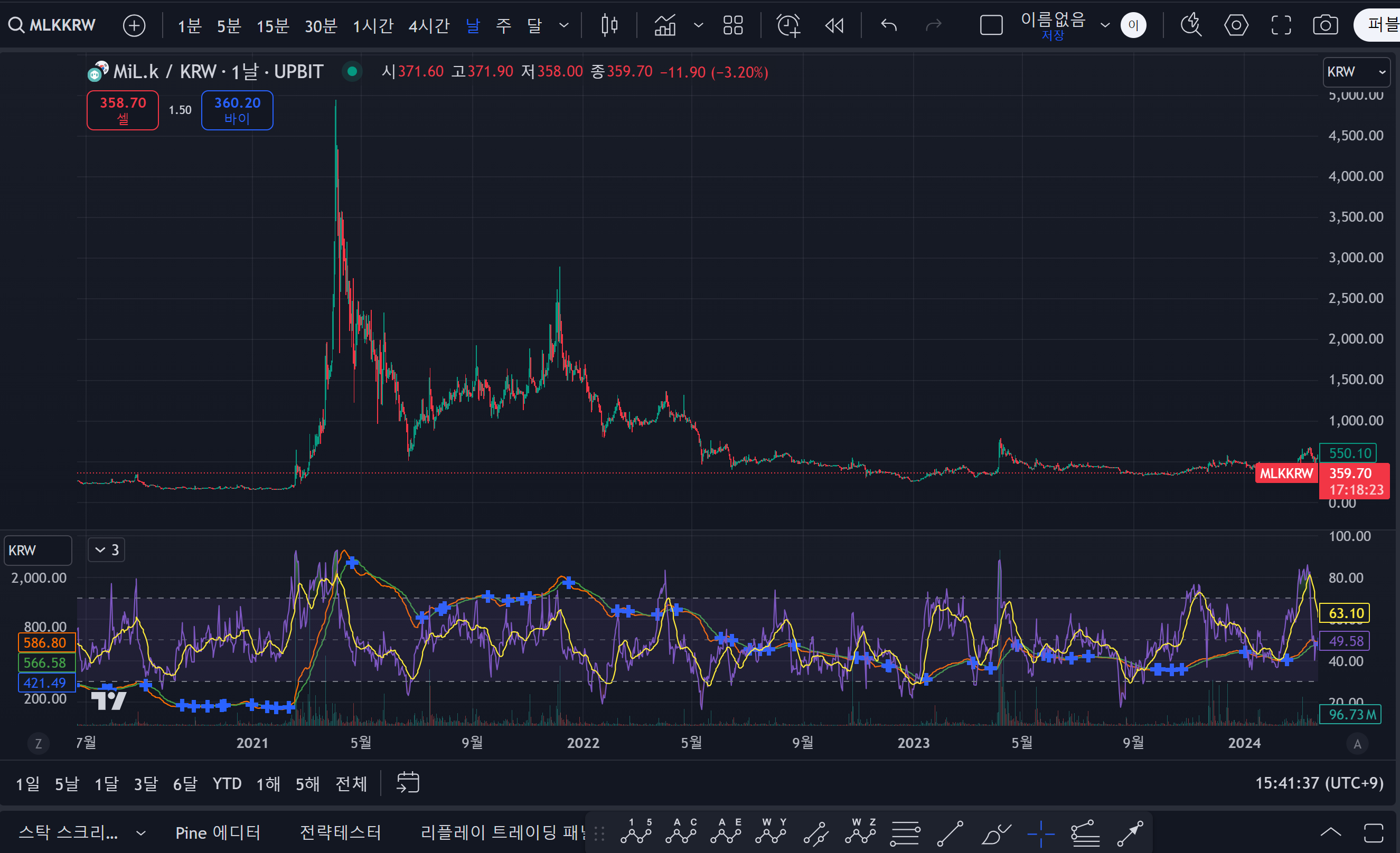Select the monthly 달 timeframe
1400x853 pixels.
pos(534,25)
